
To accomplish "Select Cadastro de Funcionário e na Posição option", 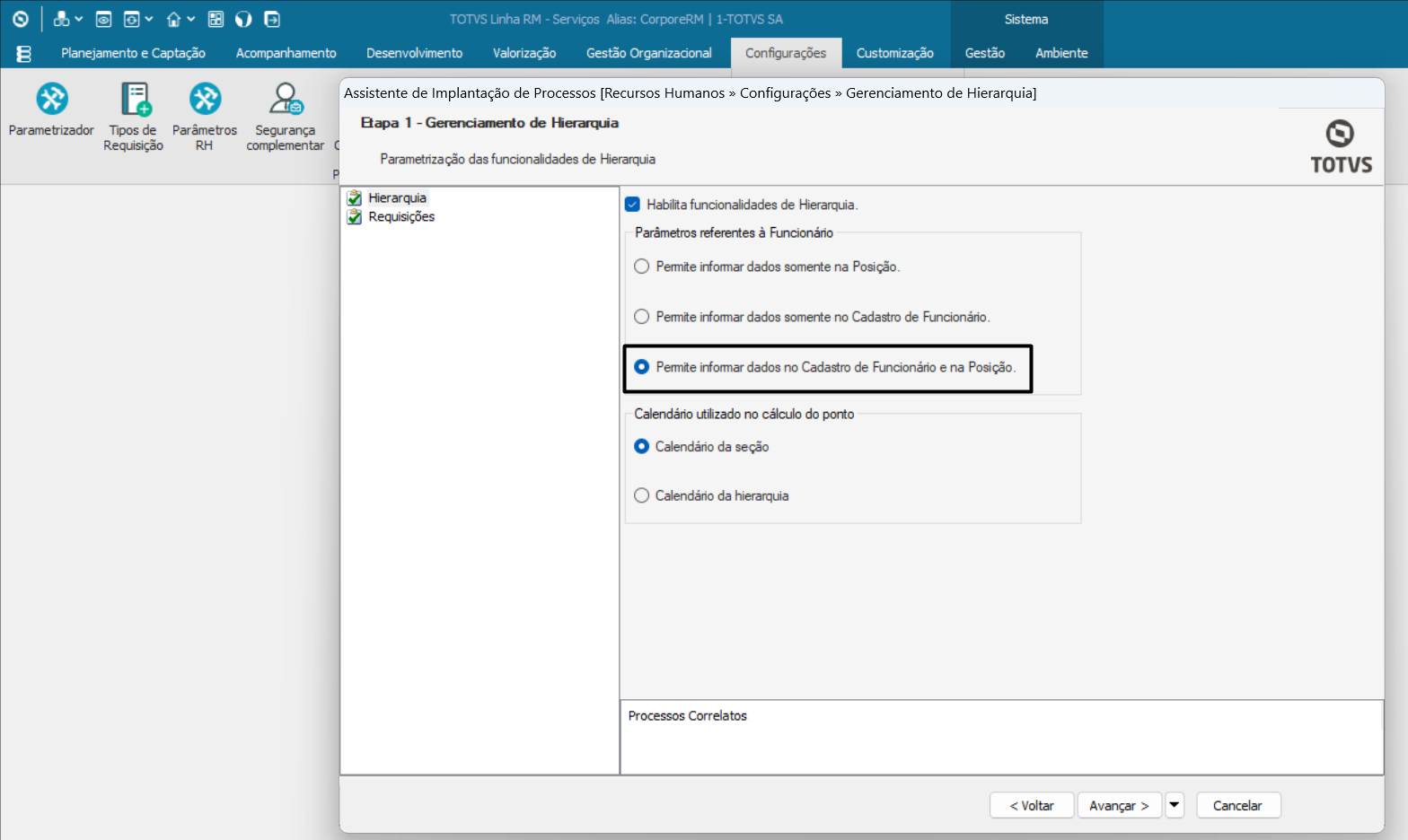I will click(642, 367).
